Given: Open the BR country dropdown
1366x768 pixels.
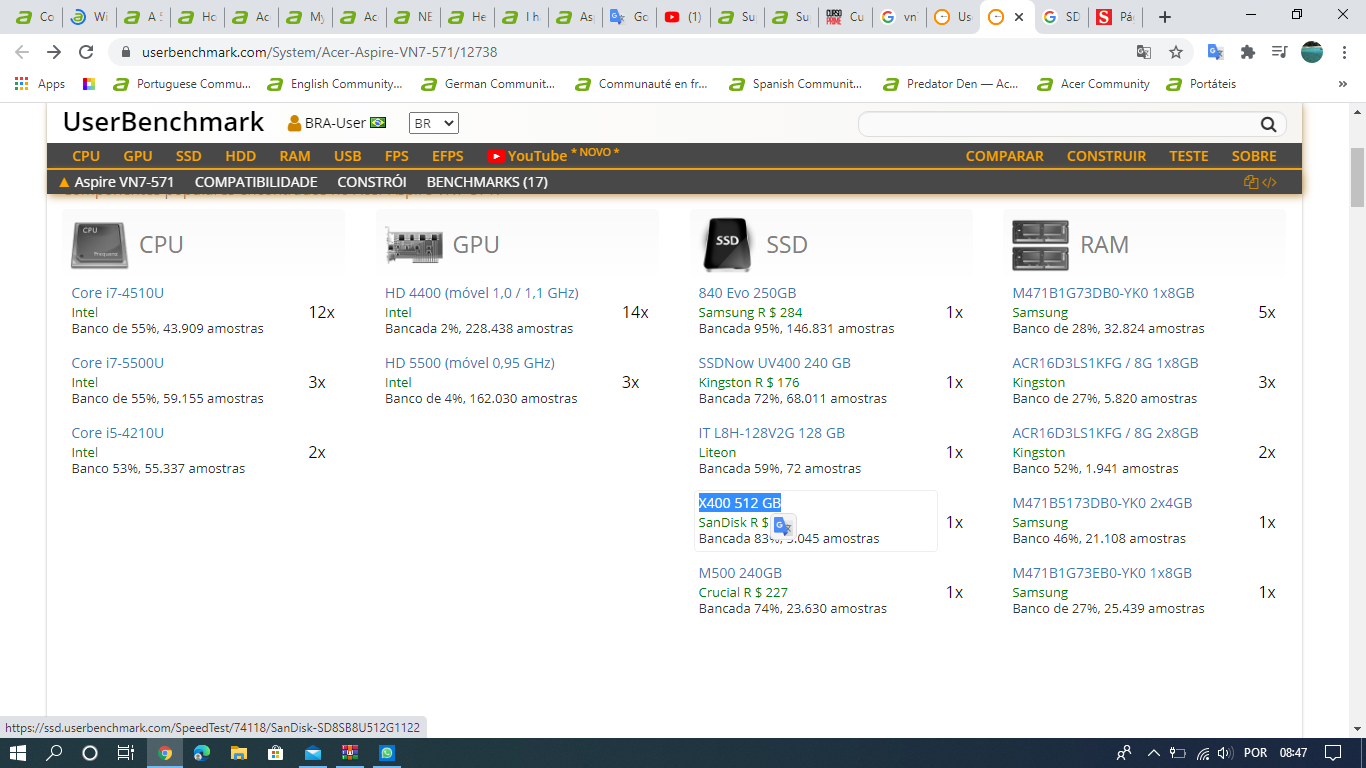Looking at the screenshot, I should point(434,123).
